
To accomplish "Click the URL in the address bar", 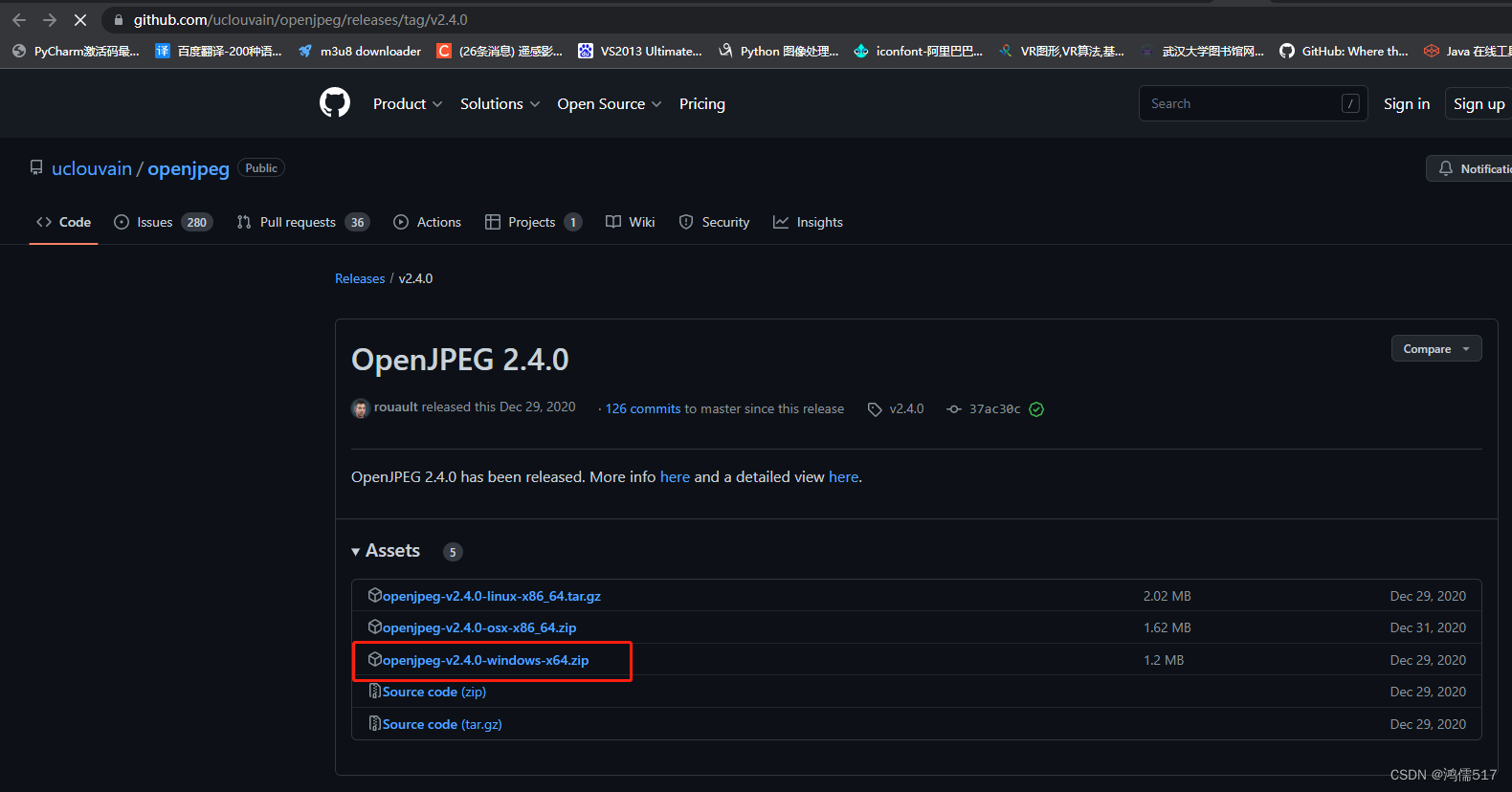I will [300, 20].
